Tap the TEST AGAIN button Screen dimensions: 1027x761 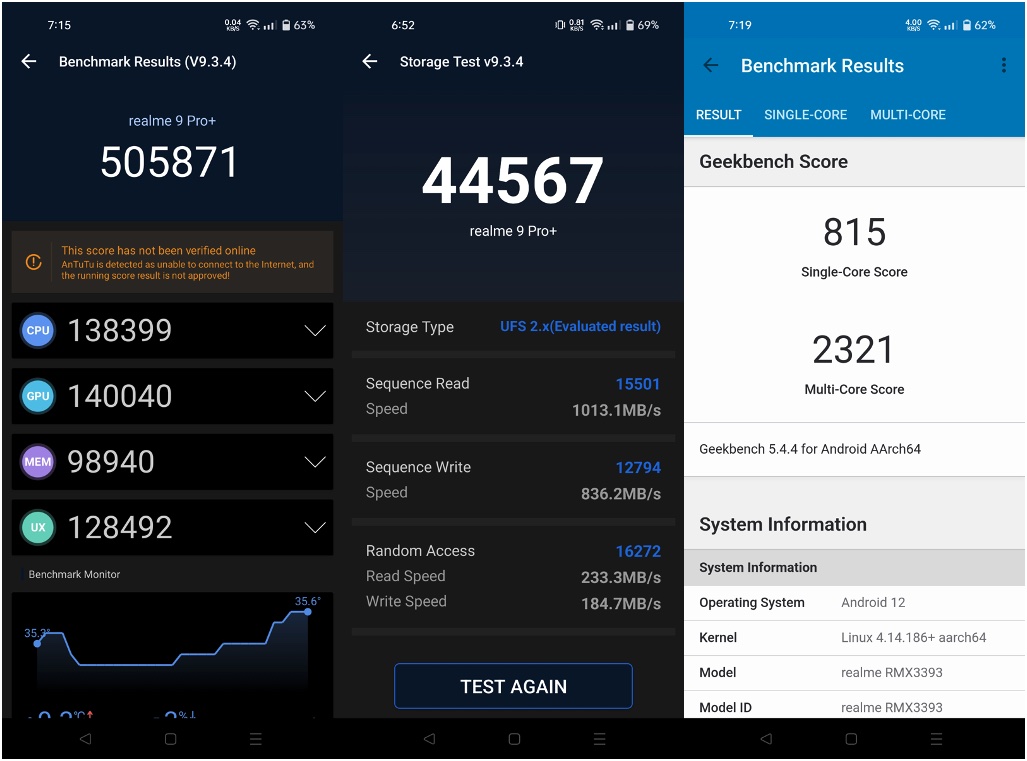[514, 686]
